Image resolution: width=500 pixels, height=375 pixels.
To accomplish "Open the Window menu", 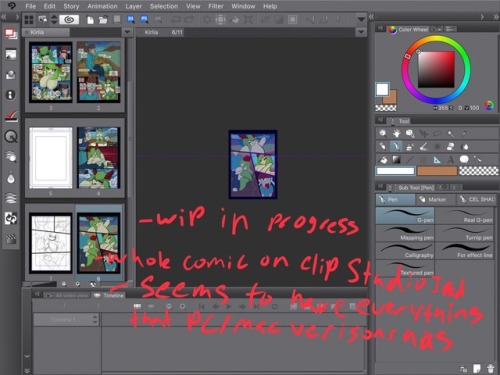I will click(x=243, y=6).
